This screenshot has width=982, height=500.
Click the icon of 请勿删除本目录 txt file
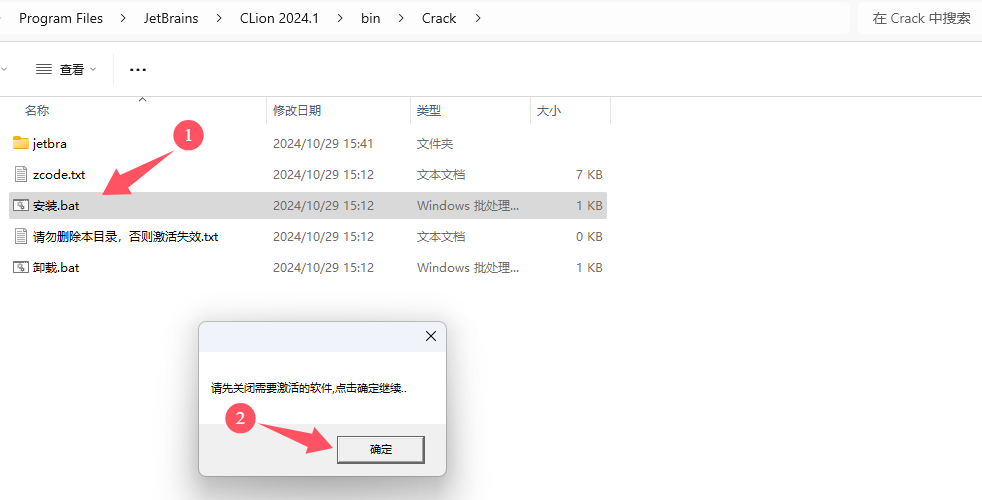(x=21, y=236)
